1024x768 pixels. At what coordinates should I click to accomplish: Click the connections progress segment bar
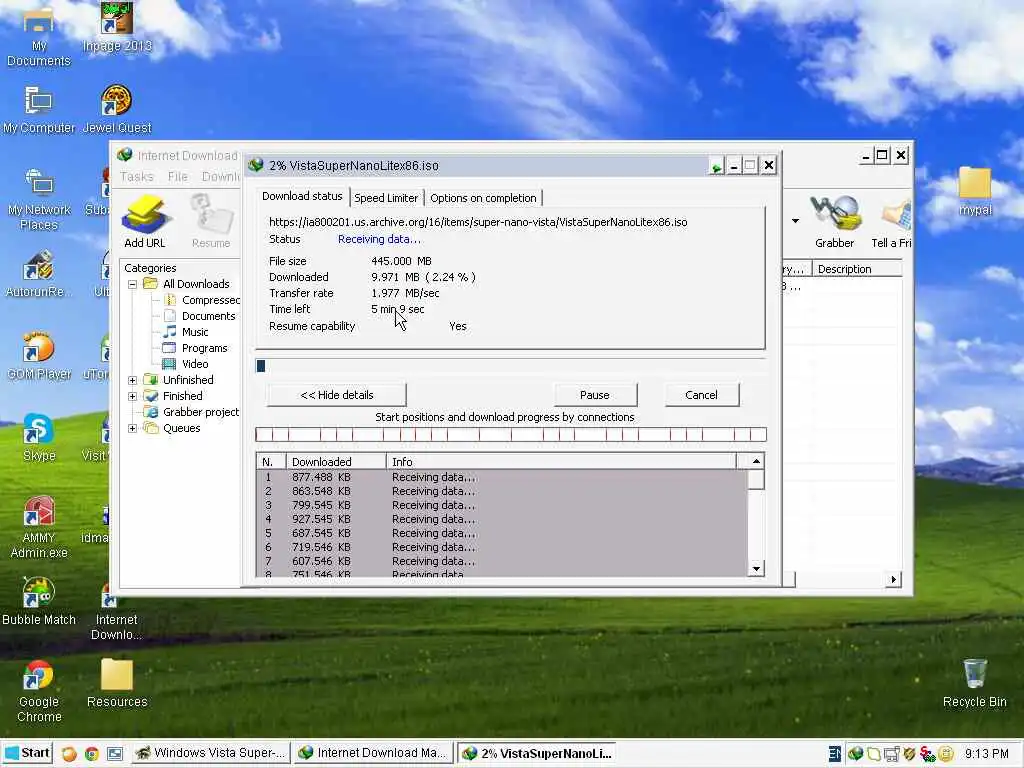(511, 434)
